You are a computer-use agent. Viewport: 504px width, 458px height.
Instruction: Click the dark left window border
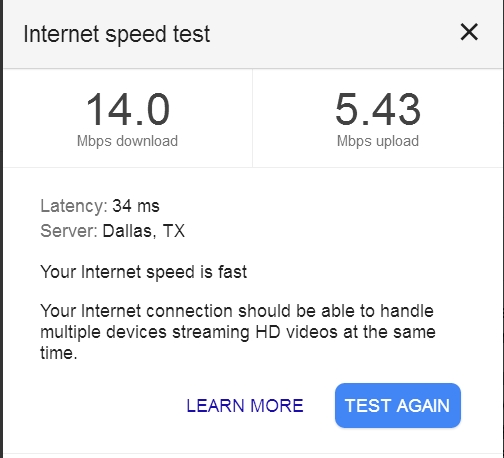[x=1, y=229]
